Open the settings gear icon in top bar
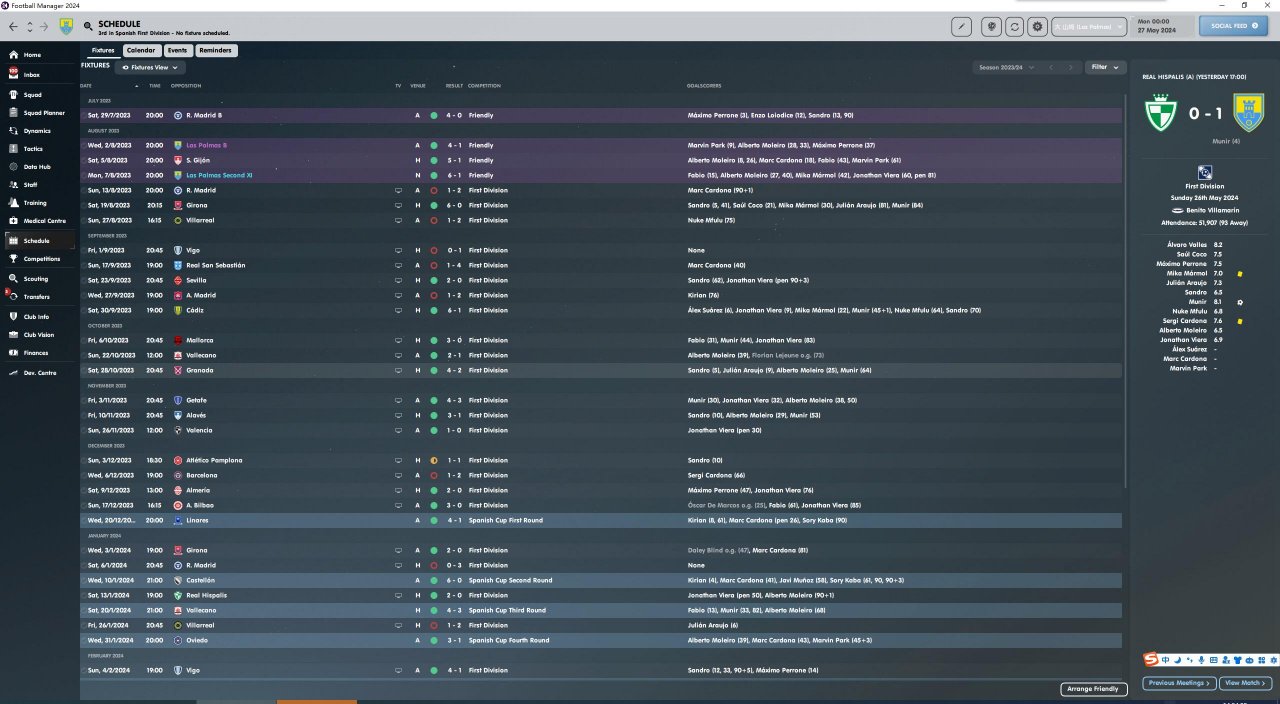The width and height of the screenshot is (1280, 704). (1038, 26)
